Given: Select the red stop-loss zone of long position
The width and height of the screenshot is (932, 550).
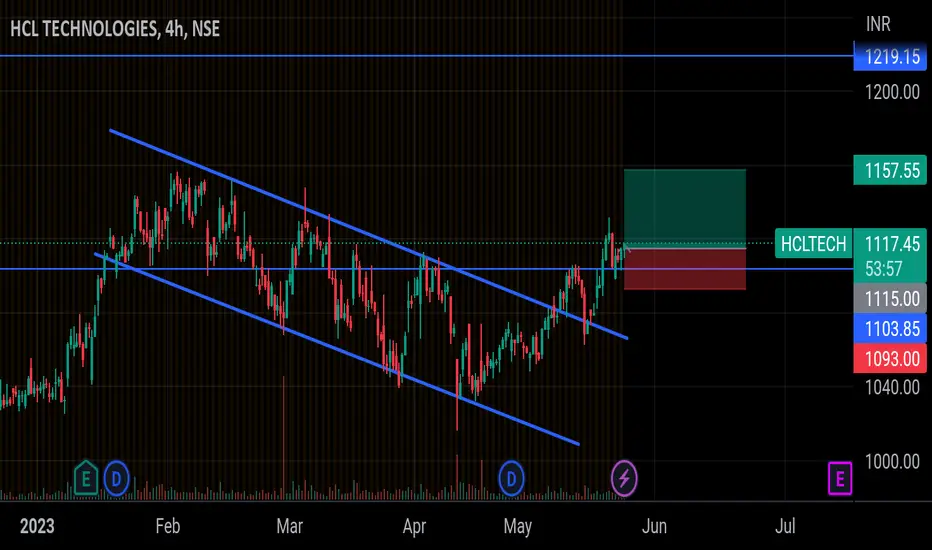Looking at the screenshot, I should 685,269.
